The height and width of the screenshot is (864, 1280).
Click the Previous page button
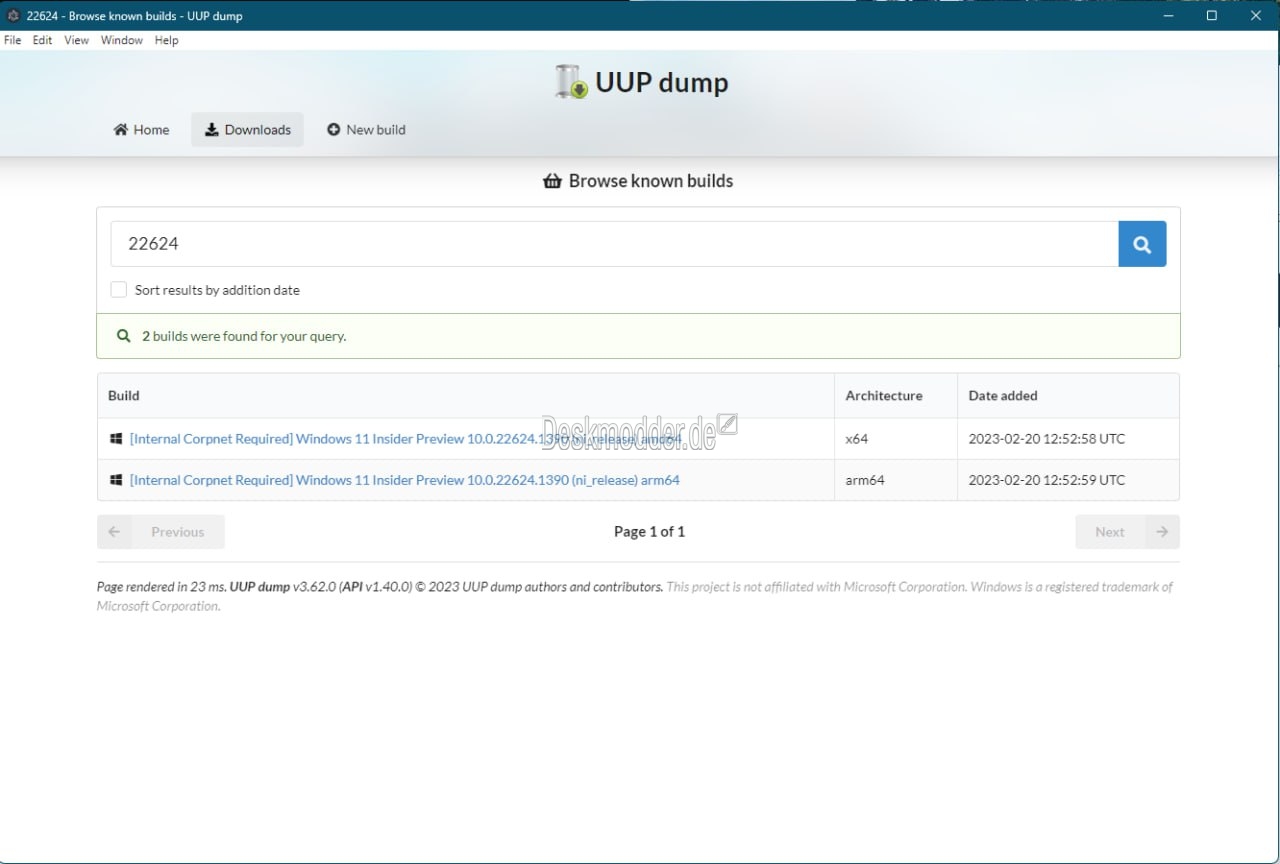(161, 532)
